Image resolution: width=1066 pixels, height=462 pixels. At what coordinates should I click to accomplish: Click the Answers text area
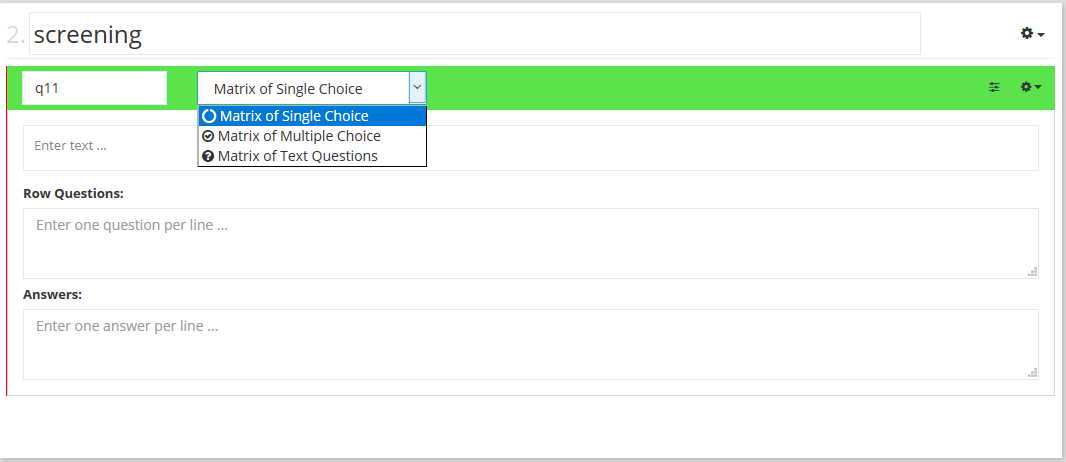click(530, 344)
